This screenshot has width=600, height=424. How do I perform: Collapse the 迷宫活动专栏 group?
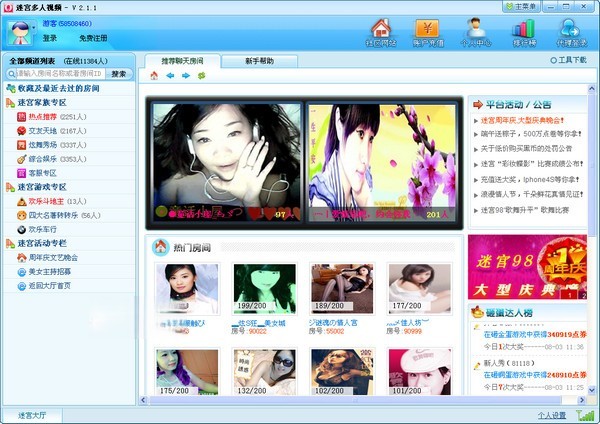[x=10, y=243]
